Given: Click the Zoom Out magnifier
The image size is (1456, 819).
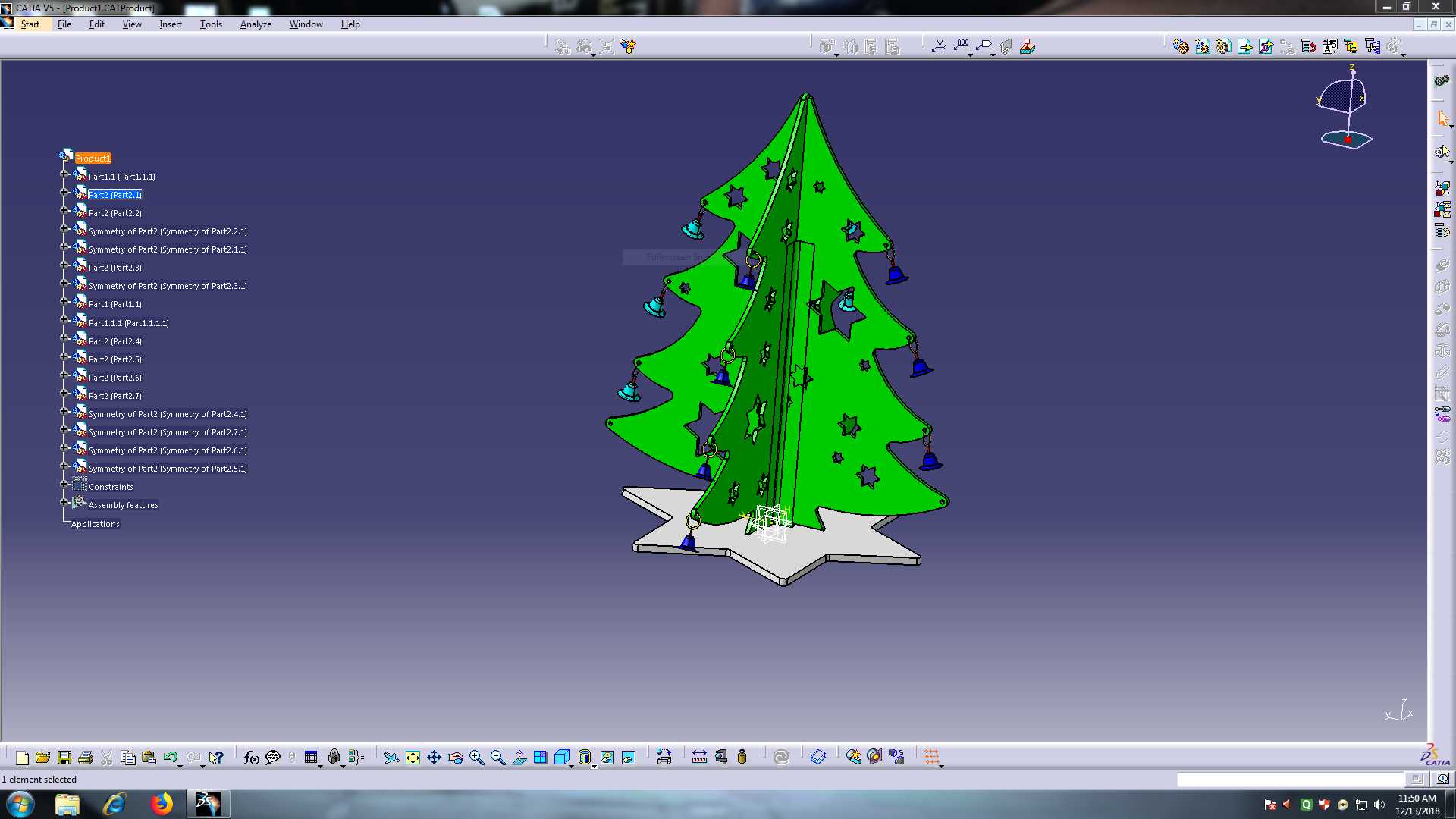Looking at the screenshot, I should tap(497, 757).
